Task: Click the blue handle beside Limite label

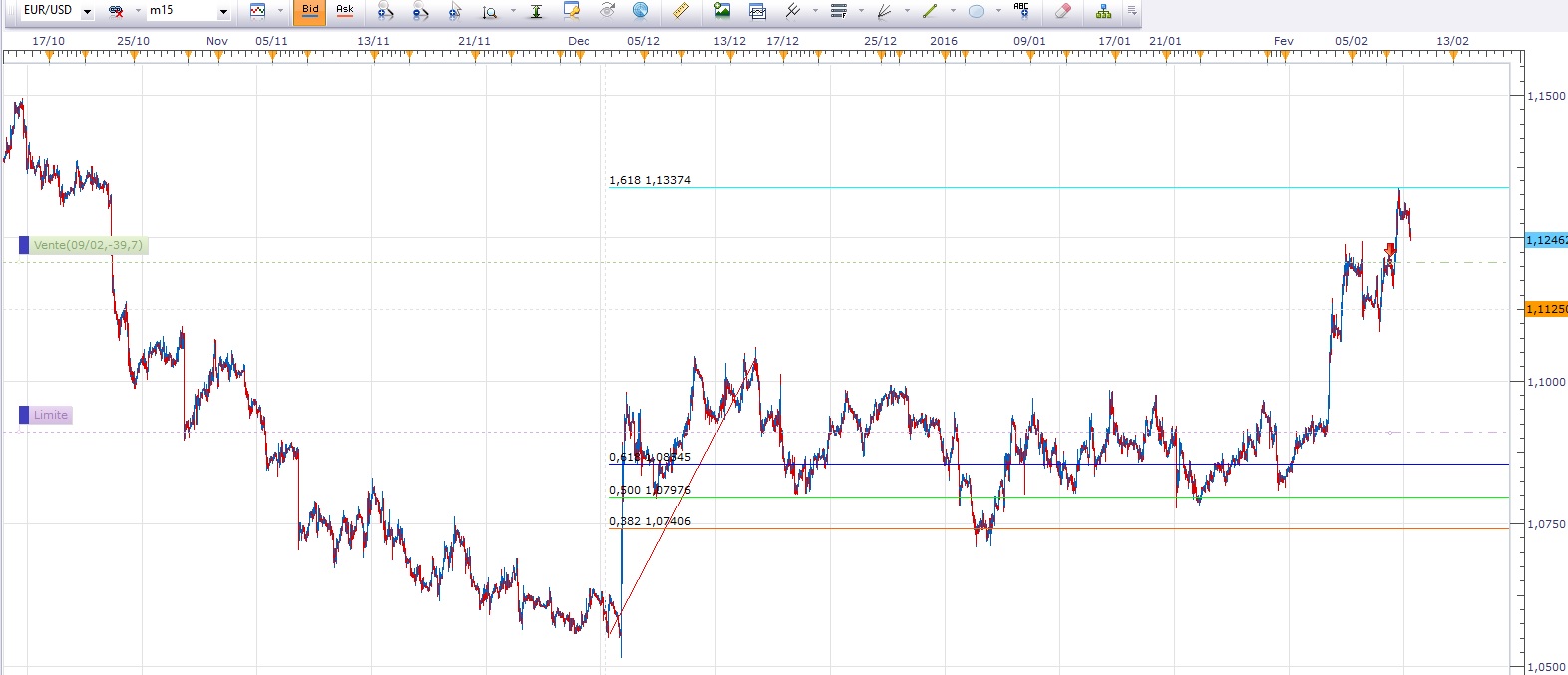Action: [24, 415]
